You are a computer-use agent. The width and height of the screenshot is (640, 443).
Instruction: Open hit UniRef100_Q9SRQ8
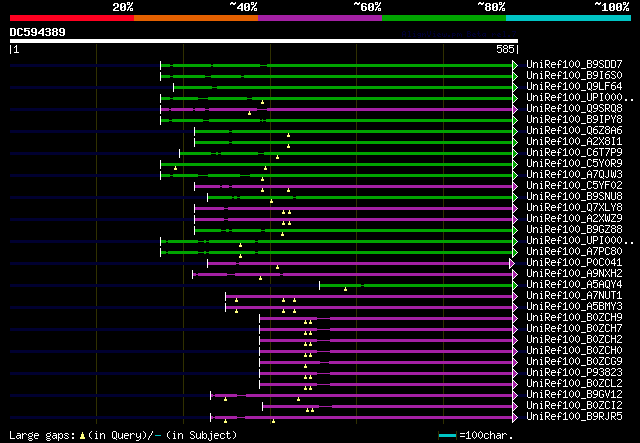tap(574, 109)
